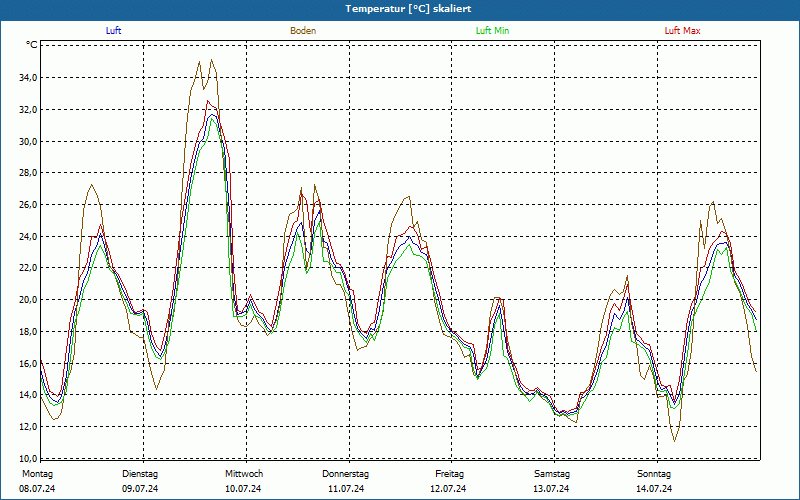The width and height of the screenshot is (800, 500).
Task: Click the 'Luft Max' legend label
Action: coord(682,31)
